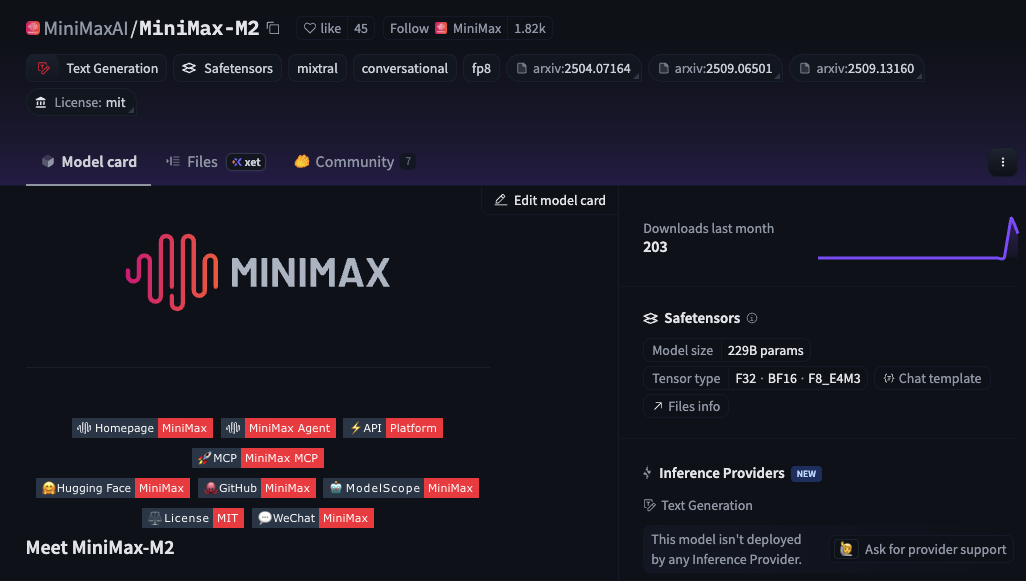1026x581 pixels.
Task: Open the Community tab
Action: [x=354, y=162]
